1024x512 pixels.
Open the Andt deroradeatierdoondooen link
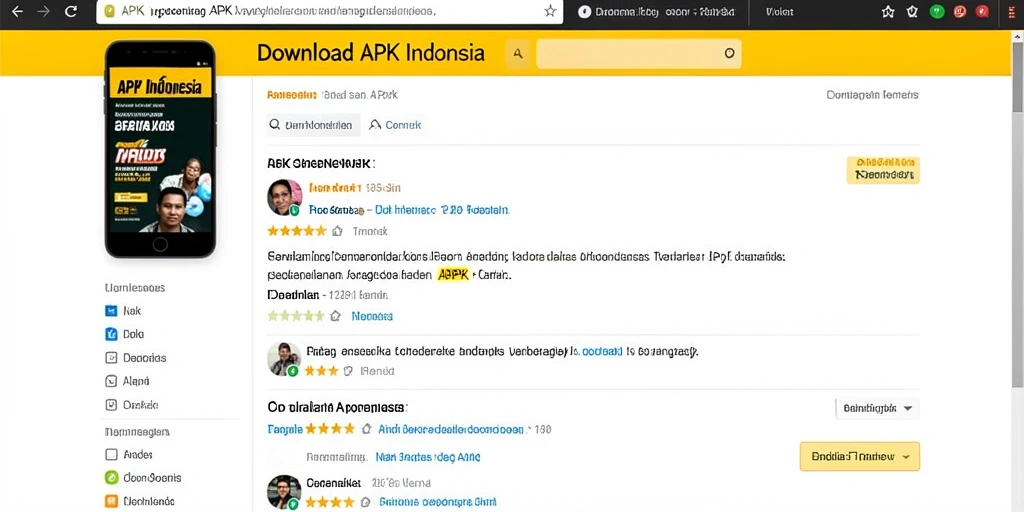(451, 429)
